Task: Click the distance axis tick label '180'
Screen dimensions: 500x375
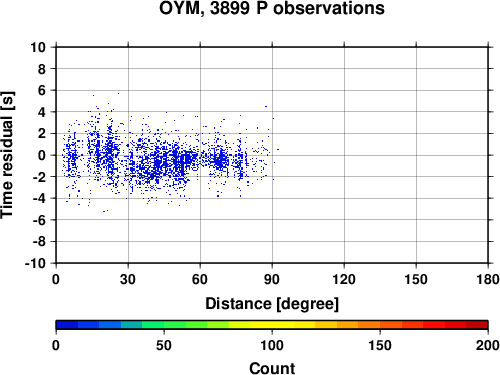Action: point(488,279)
